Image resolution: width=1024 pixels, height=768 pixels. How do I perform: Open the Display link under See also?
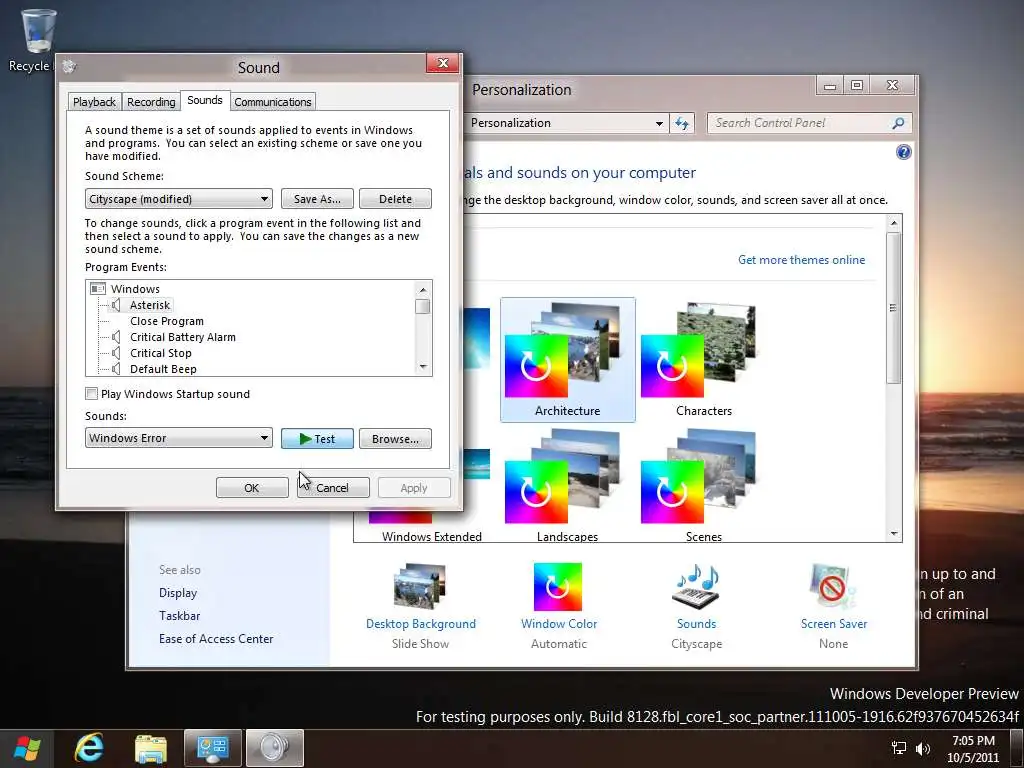[178, 593]
